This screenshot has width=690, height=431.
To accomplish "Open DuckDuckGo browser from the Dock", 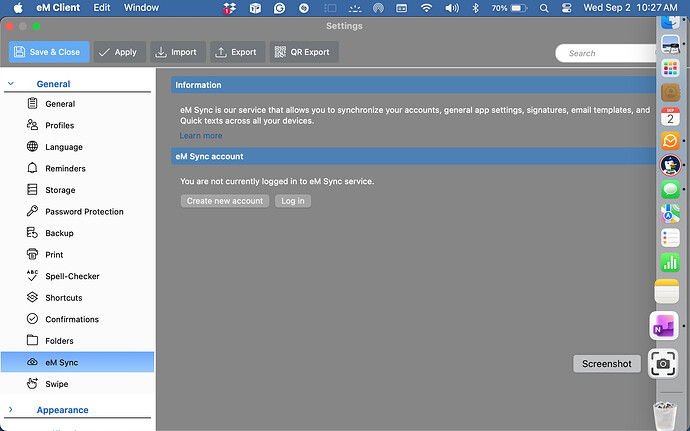I will (670, 165).
